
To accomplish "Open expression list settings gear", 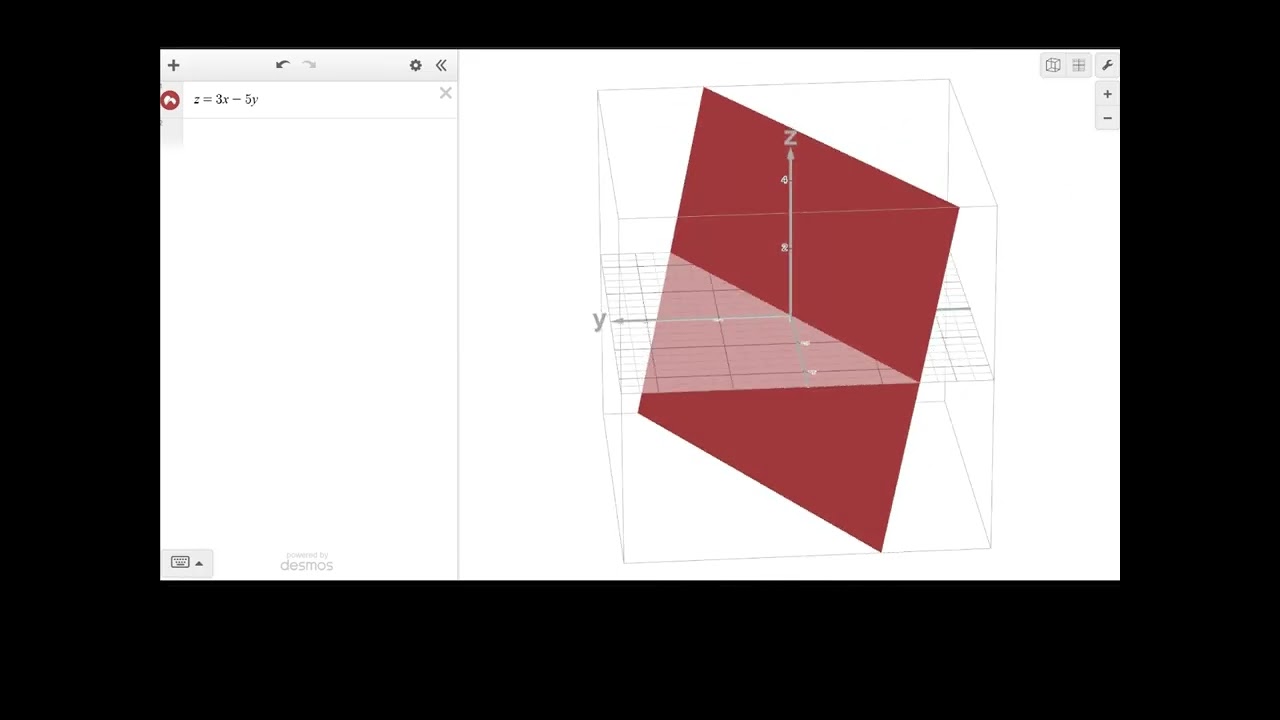I will (x=415, y=65).
